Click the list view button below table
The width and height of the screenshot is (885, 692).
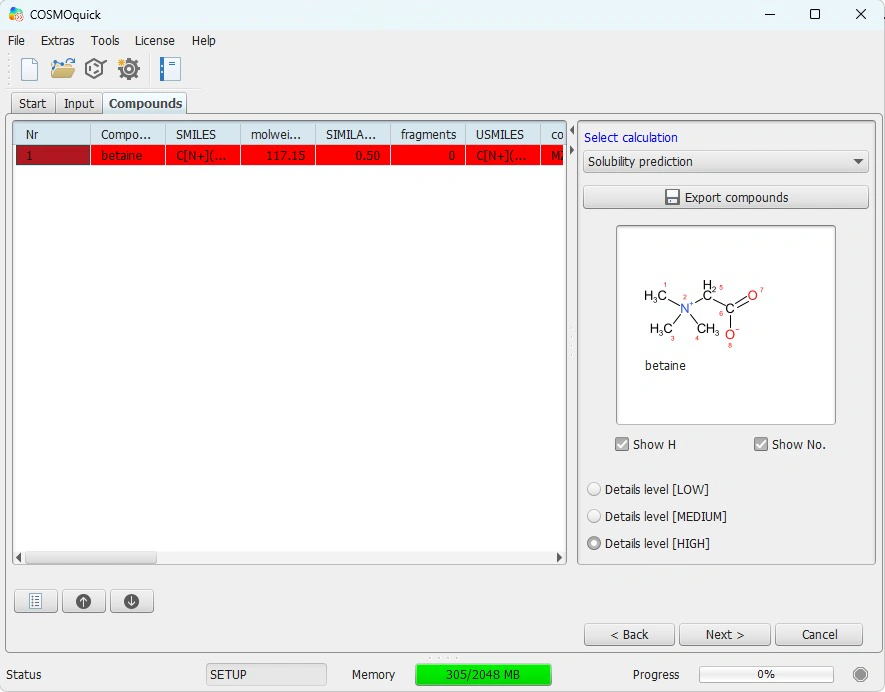click(36, 601)
